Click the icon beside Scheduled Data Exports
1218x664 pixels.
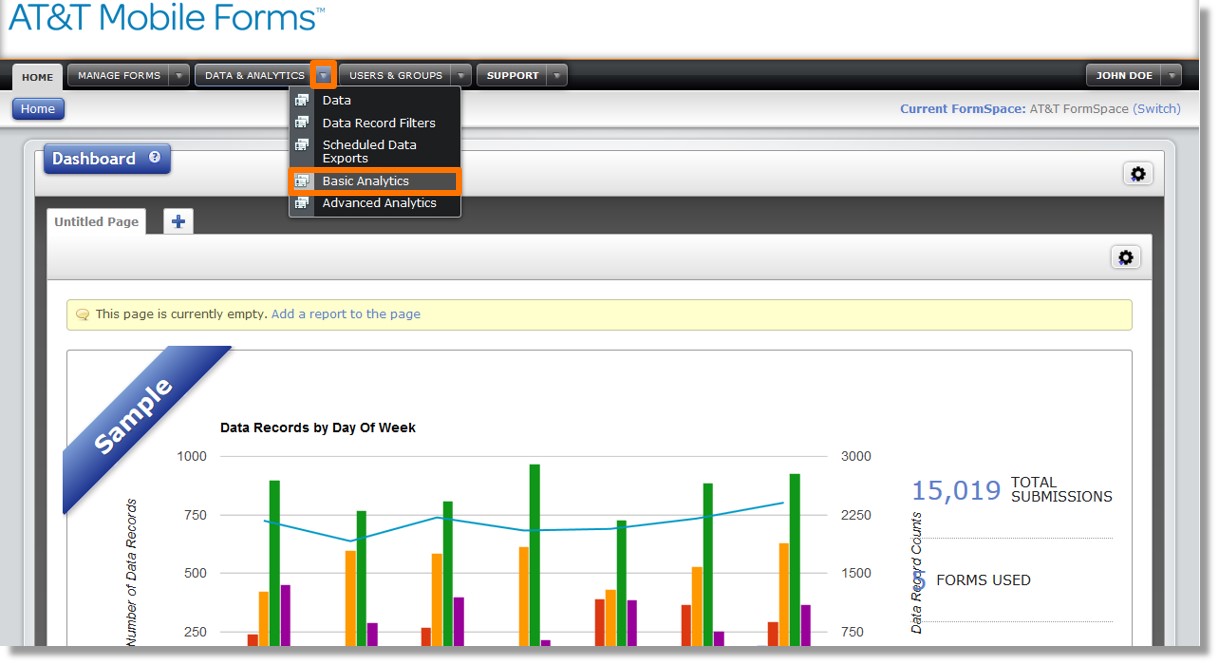[x=302, y=145]
